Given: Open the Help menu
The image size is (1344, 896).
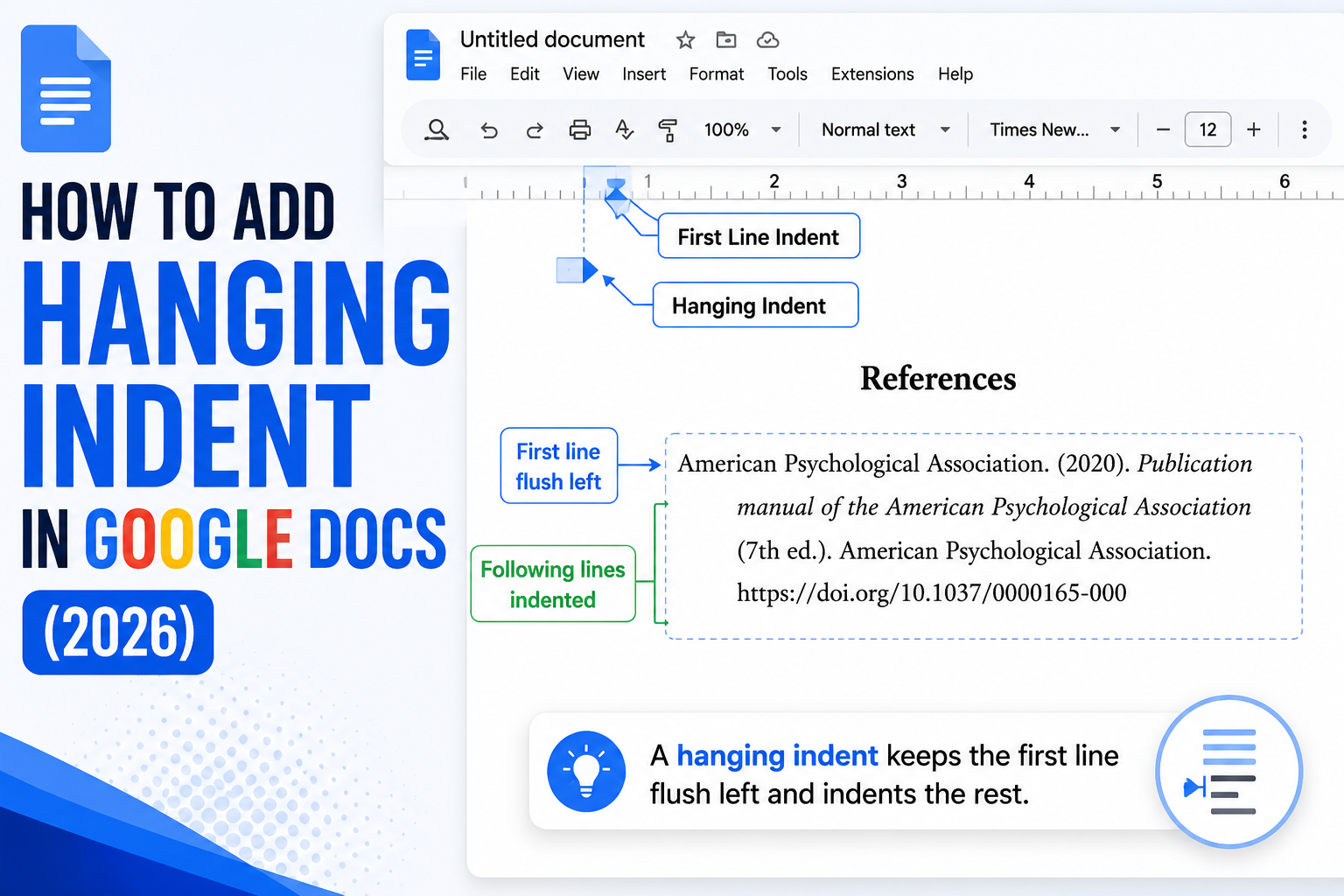Looking at the screenshot, I should pos(955,74).
